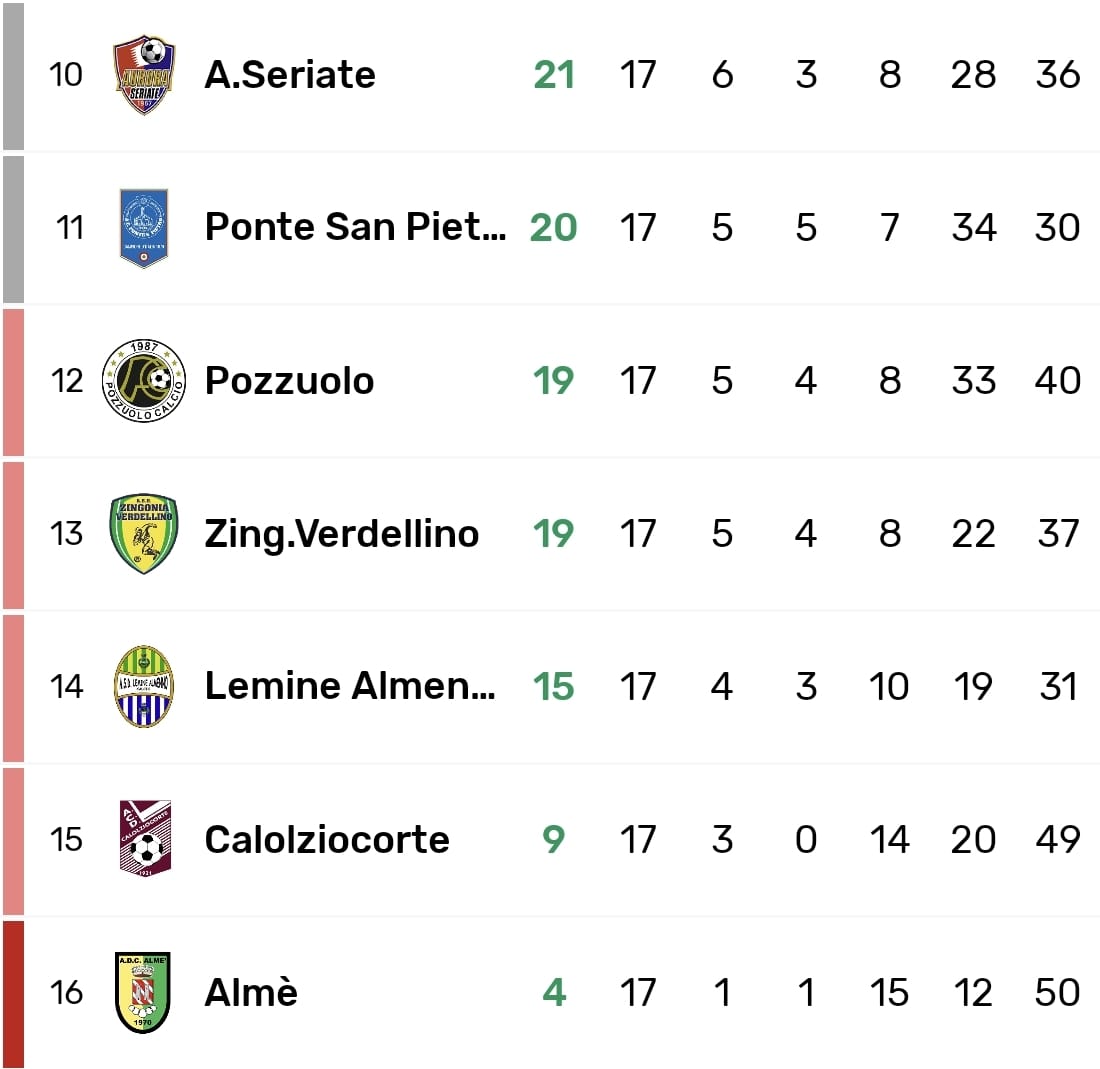The width and height of the screenshot is (1100, 1069).
Task: Click the gray position bar beside A.Seriate
Action: click(x=12, y=75)
